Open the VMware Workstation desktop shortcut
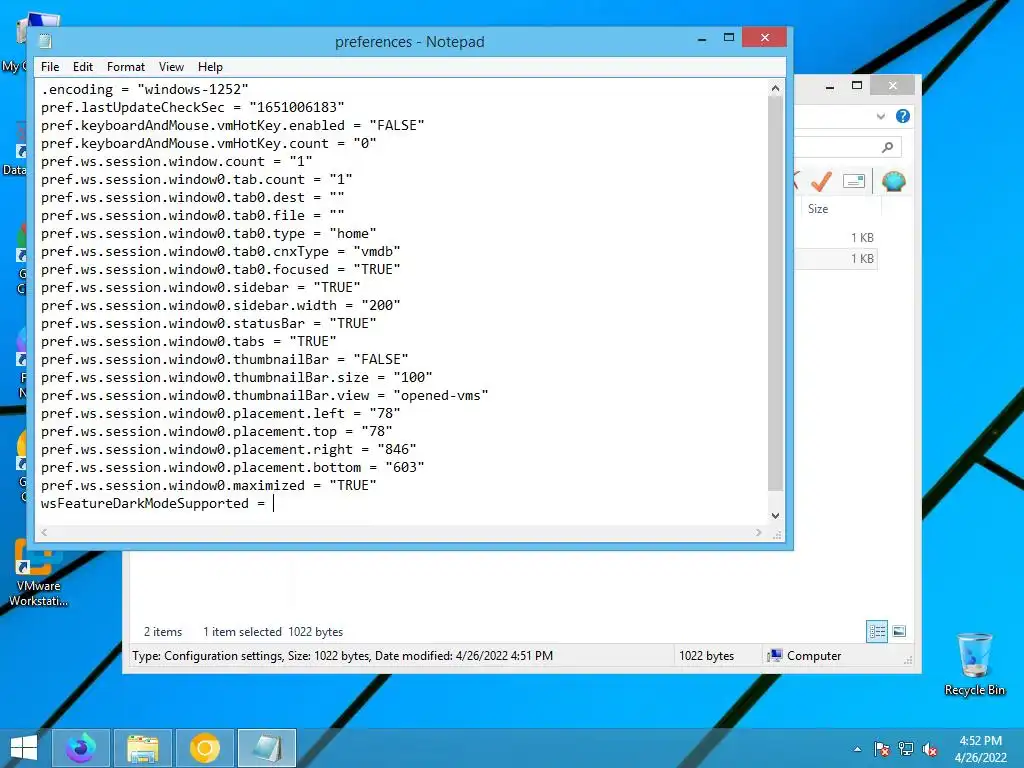Screen dimensions: 1024x768 tap(38, 575)
